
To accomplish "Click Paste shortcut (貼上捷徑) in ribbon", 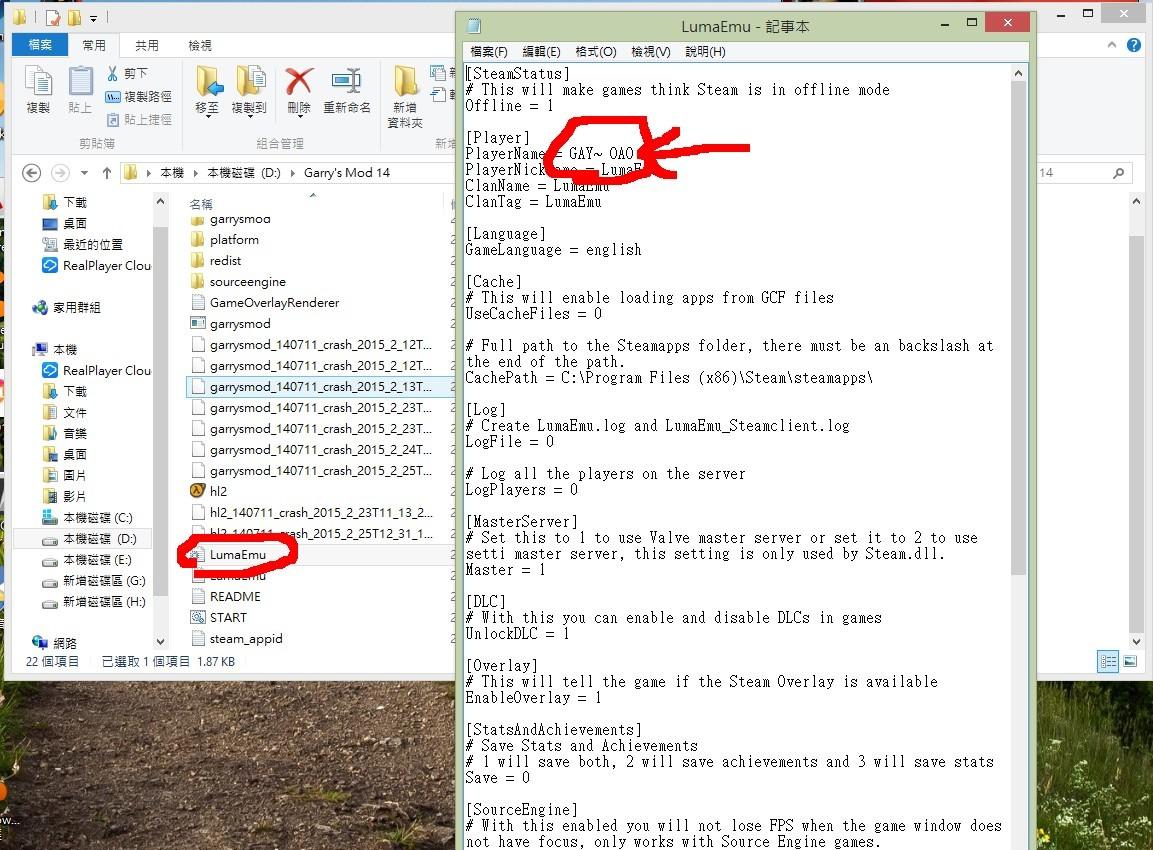I will click(138, 119).
